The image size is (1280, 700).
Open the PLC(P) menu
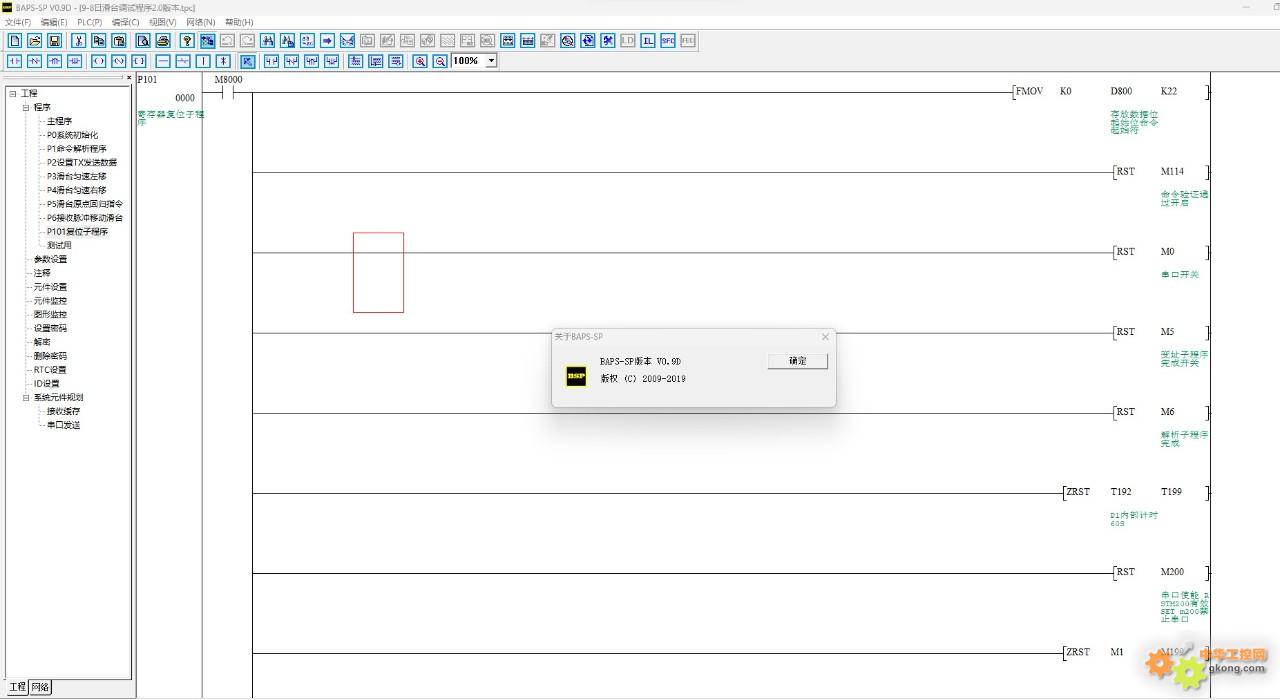pos(90,22)
